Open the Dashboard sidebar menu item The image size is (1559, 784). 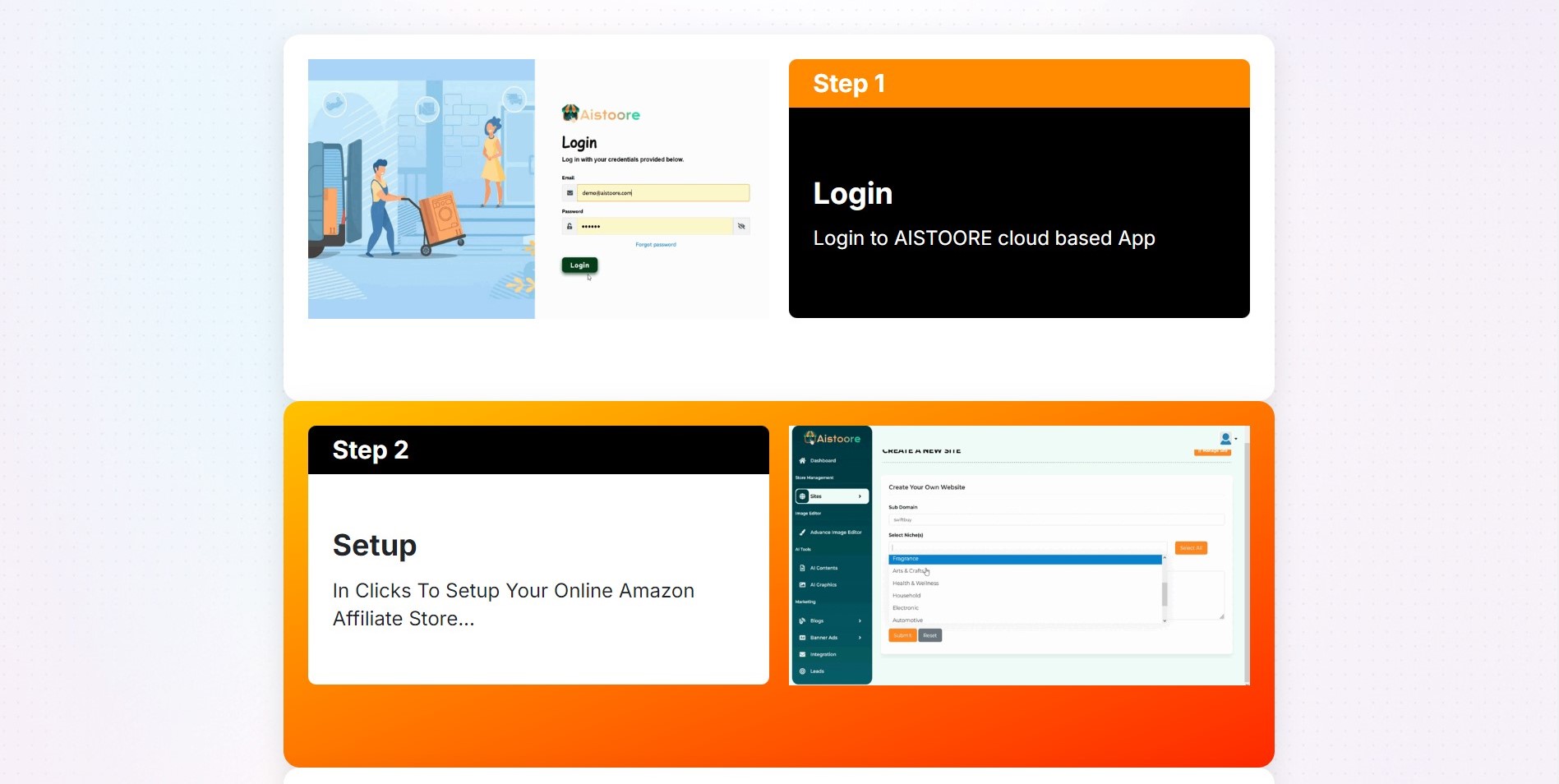831,460
